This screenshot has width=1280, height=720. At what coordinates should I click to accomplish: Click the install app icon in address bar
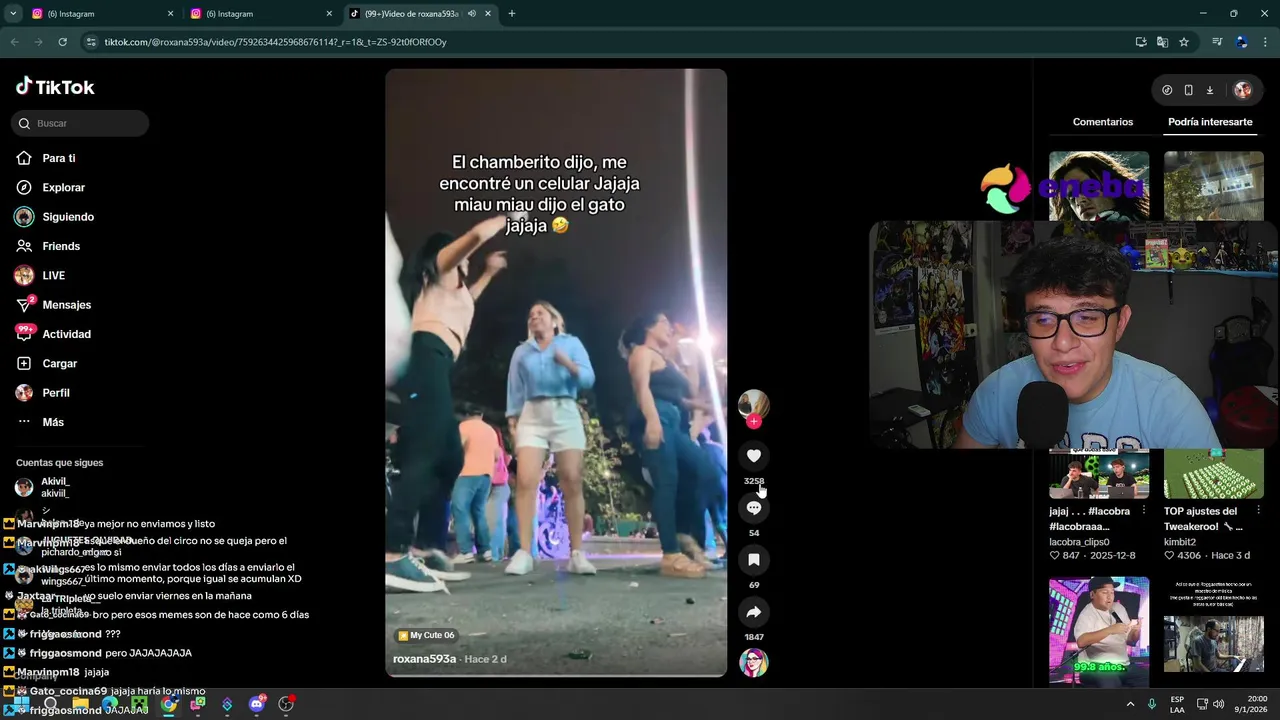click(1141, 42)
